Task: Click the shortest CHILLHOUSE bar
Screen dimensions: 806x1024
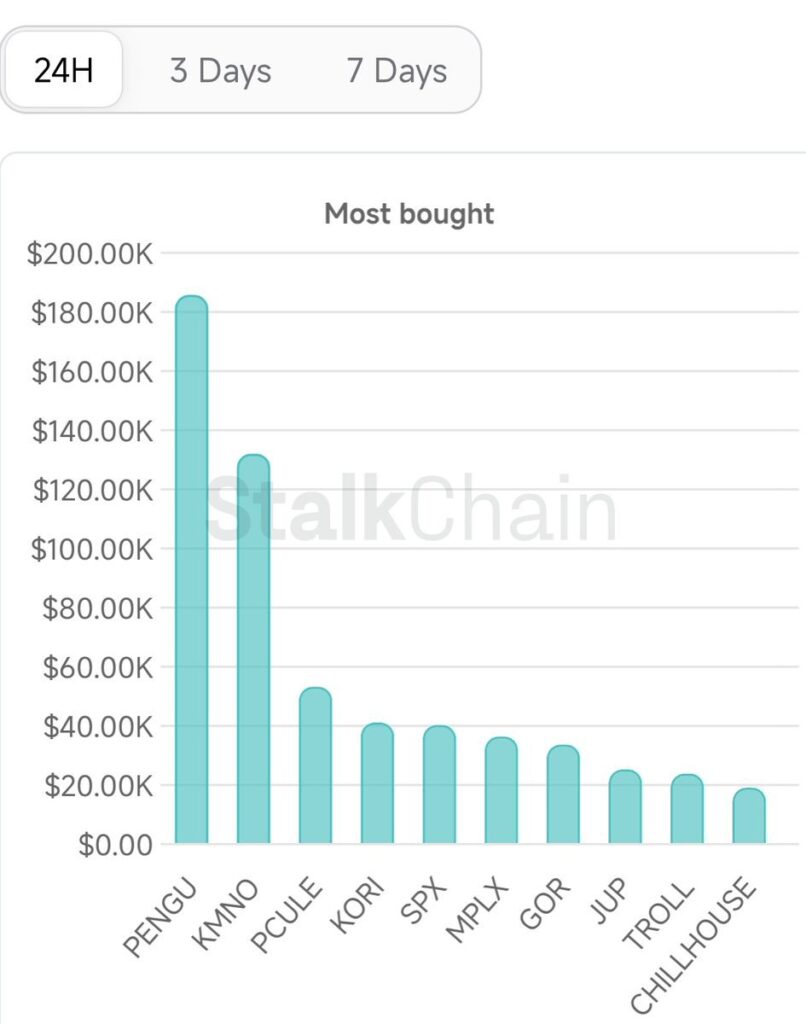Action: tap(749, 816)
